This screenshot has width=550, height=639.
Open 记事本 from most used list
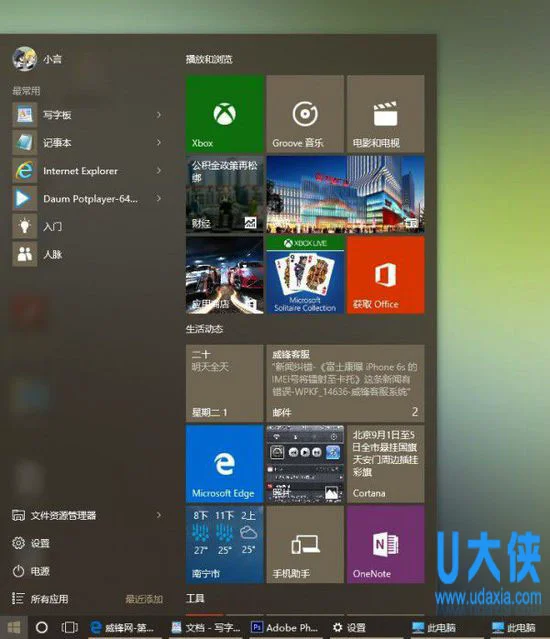[90, 143]
